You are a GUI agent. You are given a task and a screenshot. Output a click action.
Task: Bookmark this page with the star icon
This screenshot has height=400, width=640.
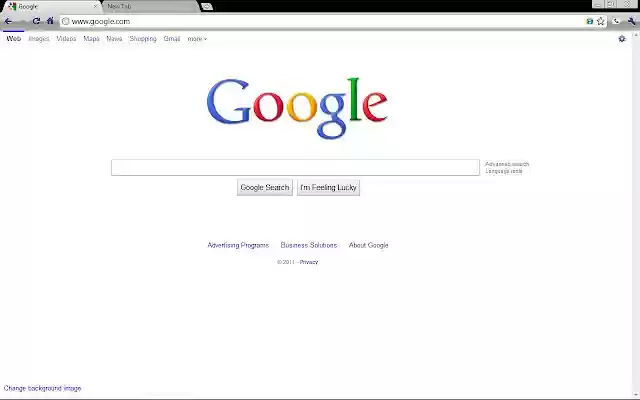(x=600, y=21)
